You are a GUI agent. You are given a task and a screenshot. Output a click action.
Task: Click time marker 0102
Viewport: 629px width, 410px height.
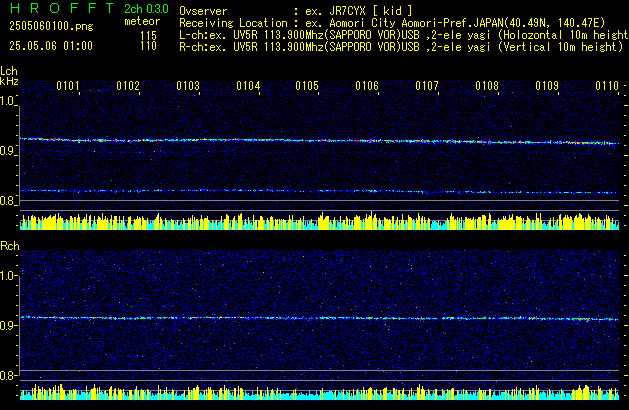tap(128, 86)
